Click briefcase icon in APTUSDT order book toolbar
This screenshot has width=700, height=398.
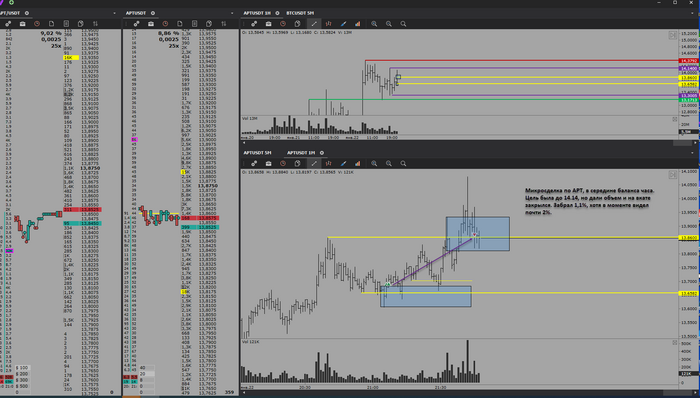click(151, 24)
